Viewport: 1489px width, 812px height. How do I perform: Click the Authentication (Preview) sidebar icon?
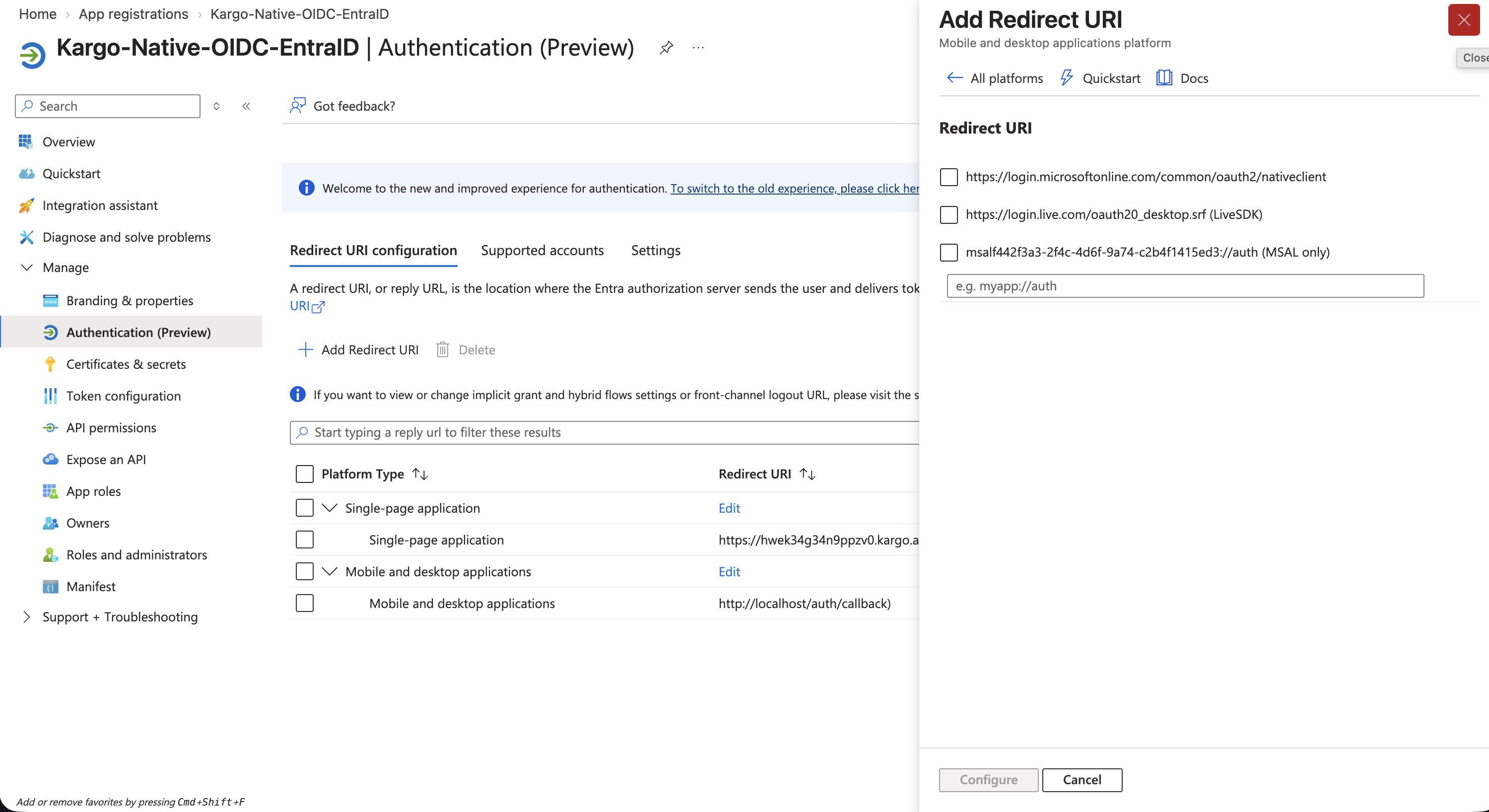click(50, 333)
